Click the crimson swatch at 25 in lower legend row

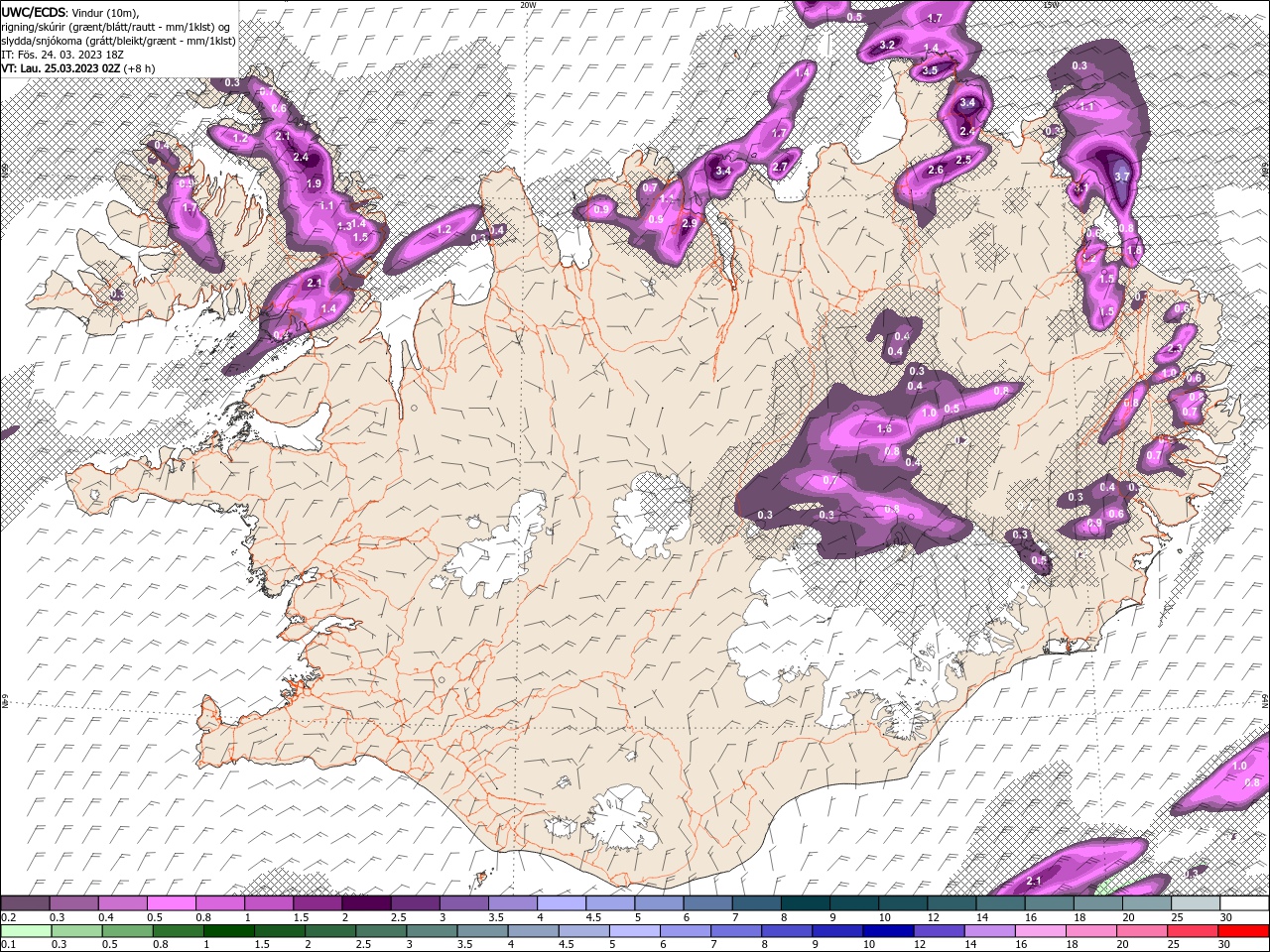[1192, 931]
